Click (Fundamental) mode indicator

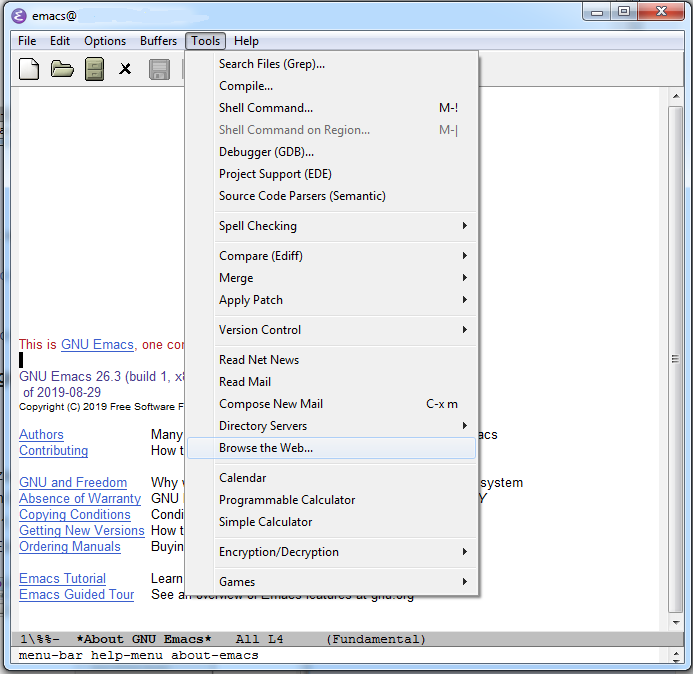(x=376, y=639)
